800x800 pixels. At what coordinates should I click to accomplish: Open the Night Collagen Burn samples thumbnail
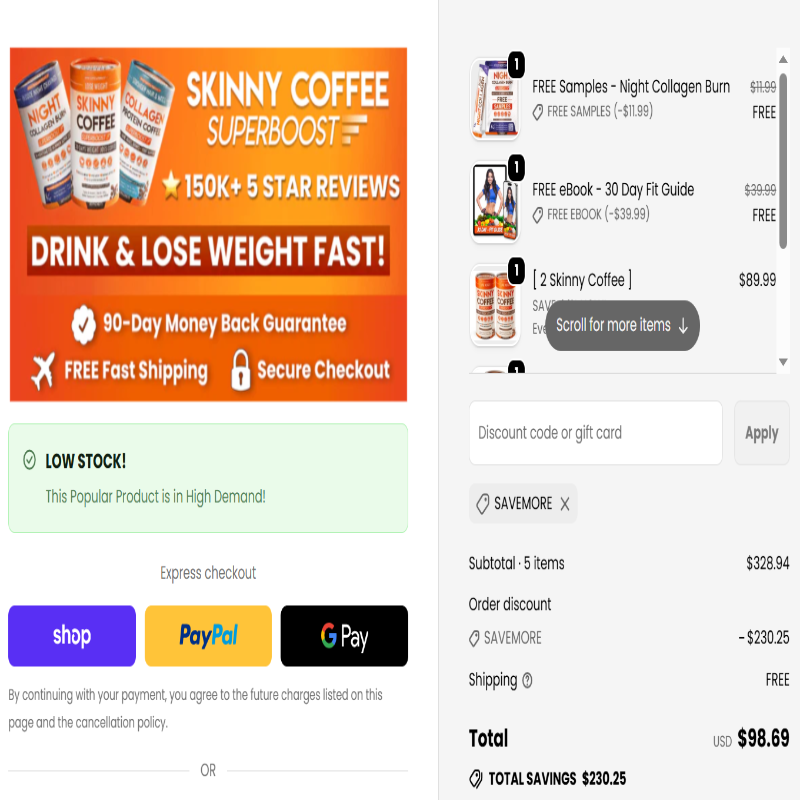pos(494,98)
